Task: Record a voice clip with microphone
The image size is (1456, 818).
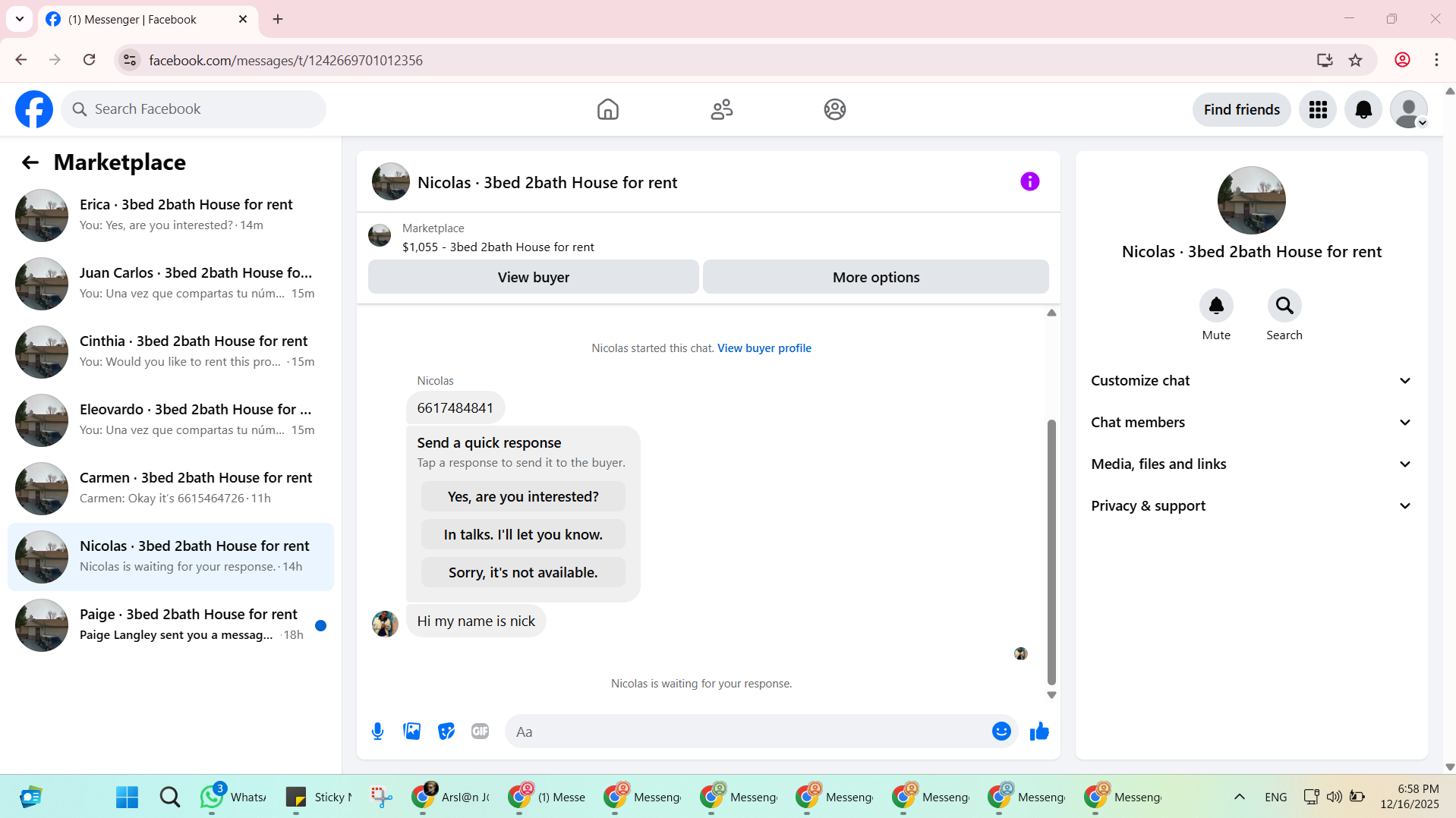Action: click(377, 731)
